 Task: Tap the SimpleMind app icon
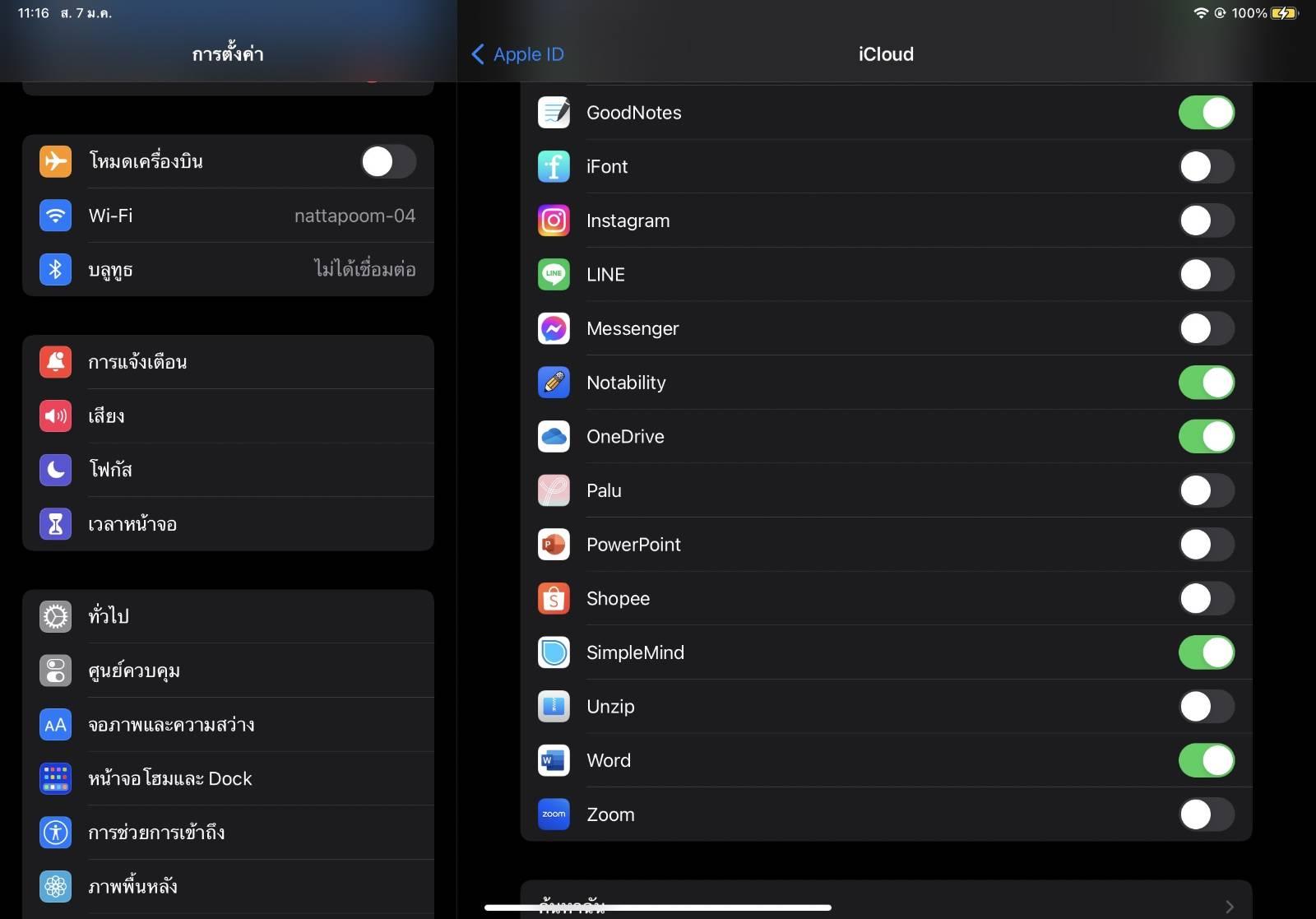(554, 652)
